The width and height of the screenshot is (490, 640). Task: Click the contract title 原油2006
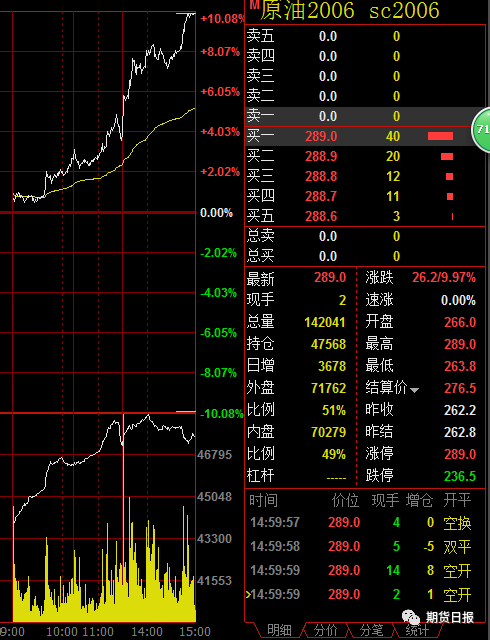[307, 11]
